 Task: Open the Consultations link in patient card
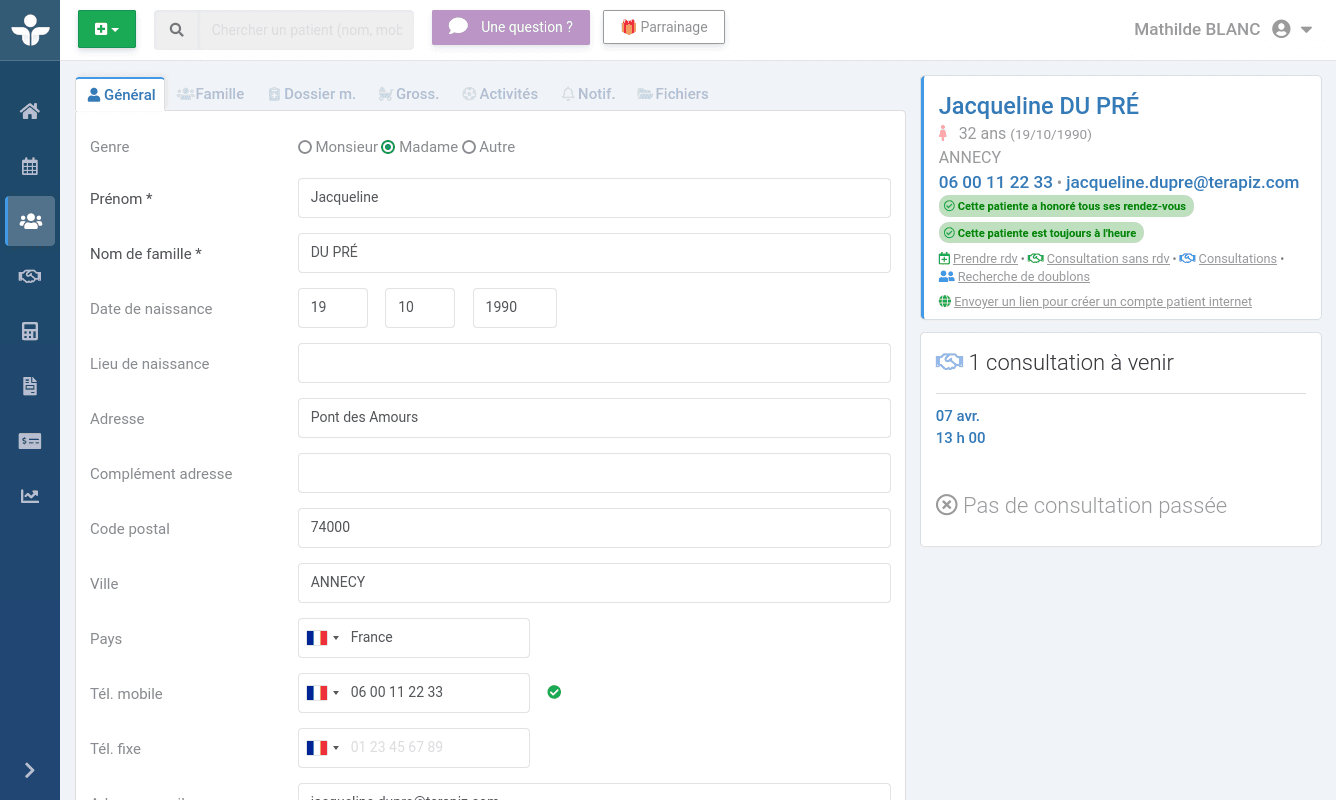1238,259
